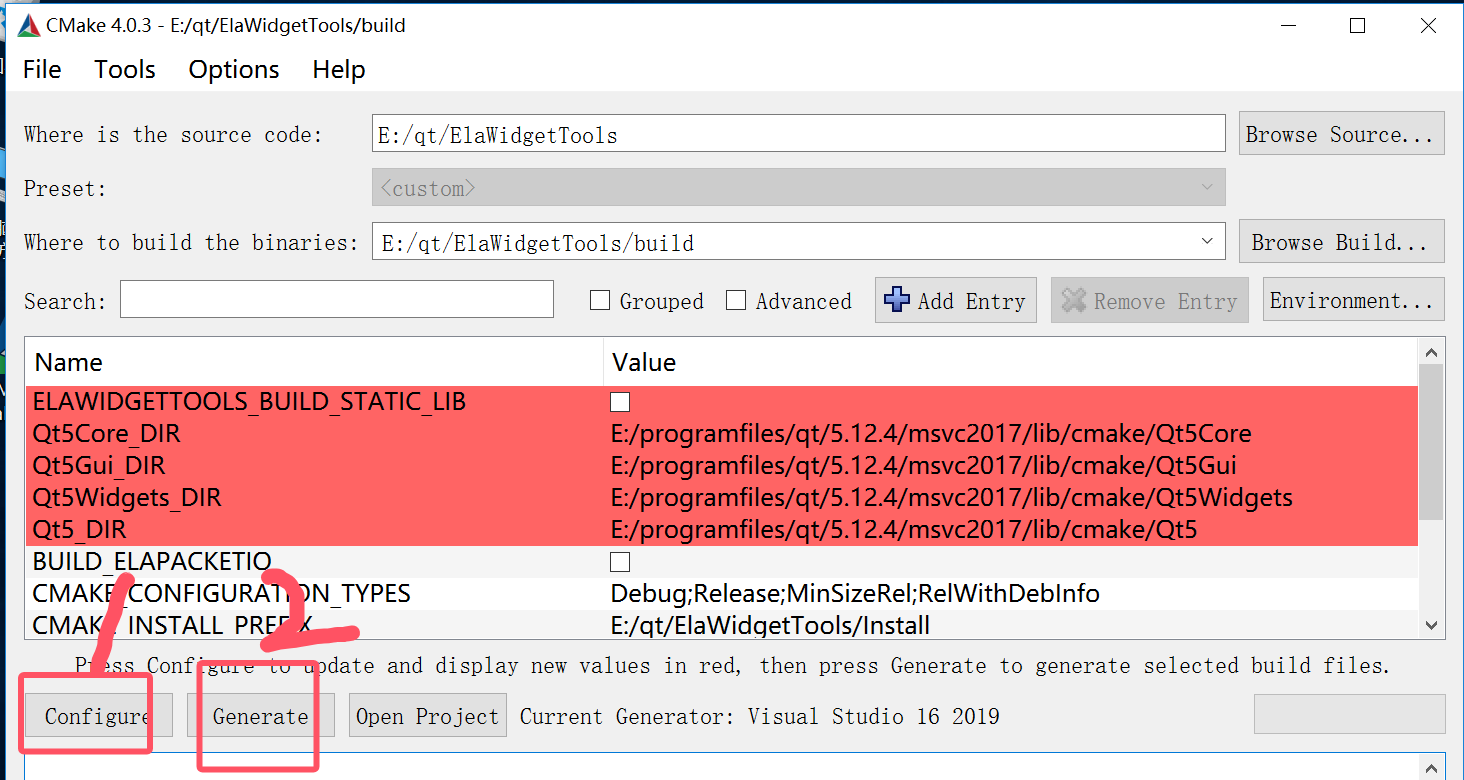Viewport: 1464px width, 780px height.
Task: Click the scrollbar down arrow in the cache list
Action: [x=1431, y=625]
